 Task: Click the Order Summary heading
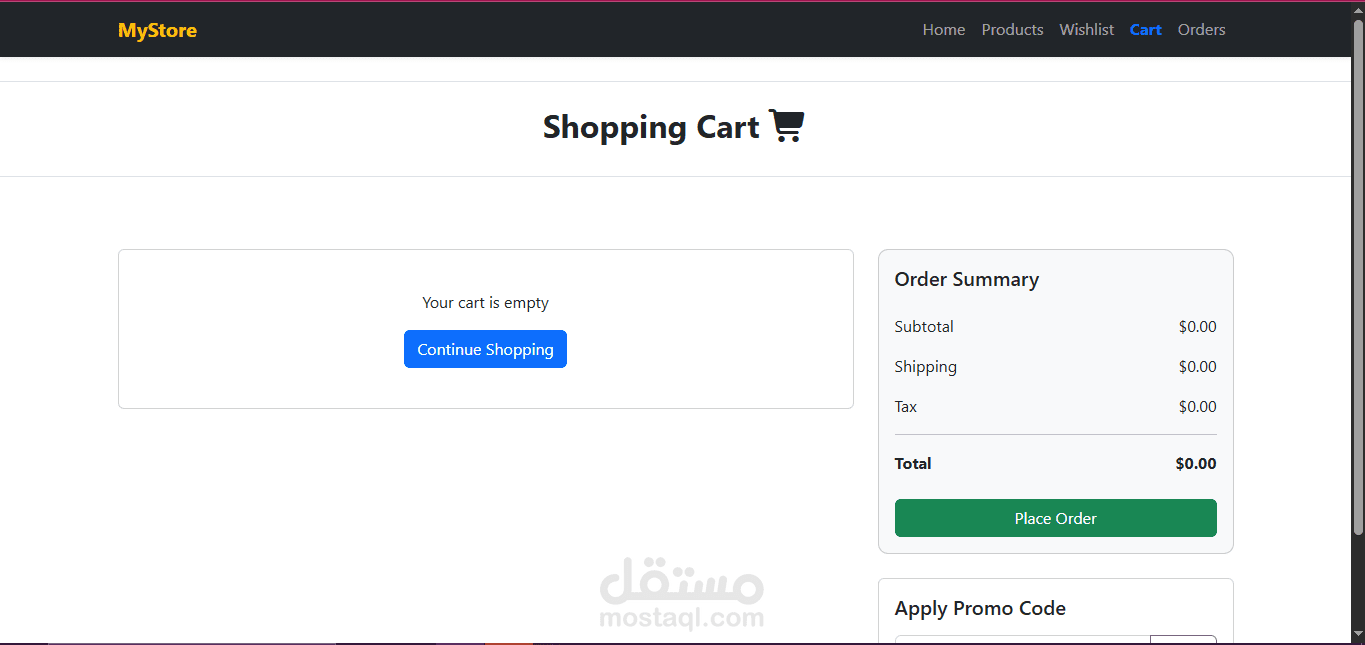966,279
